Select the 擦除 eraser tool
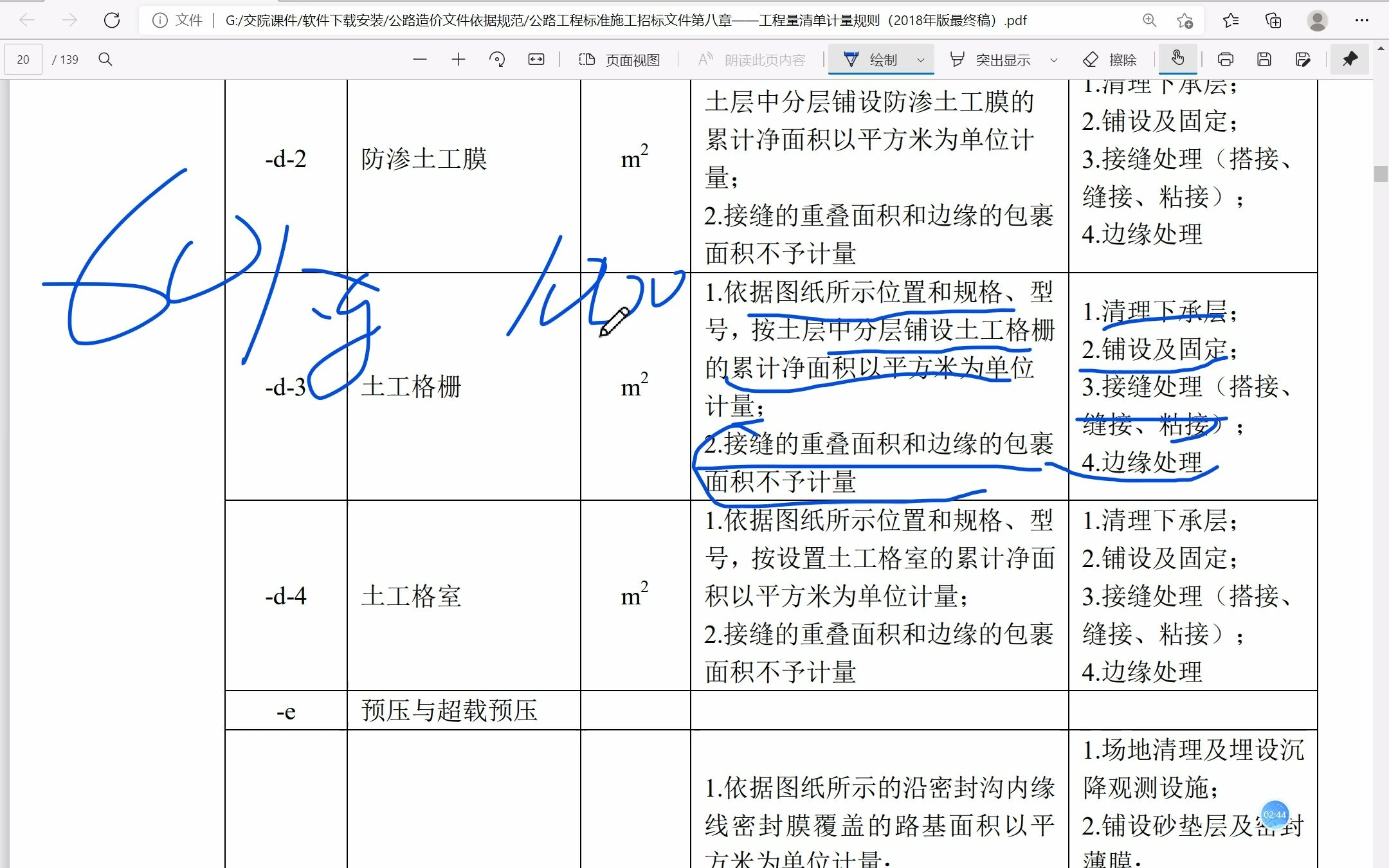Screen dimensions: 1389x868 coord(1110,60)
